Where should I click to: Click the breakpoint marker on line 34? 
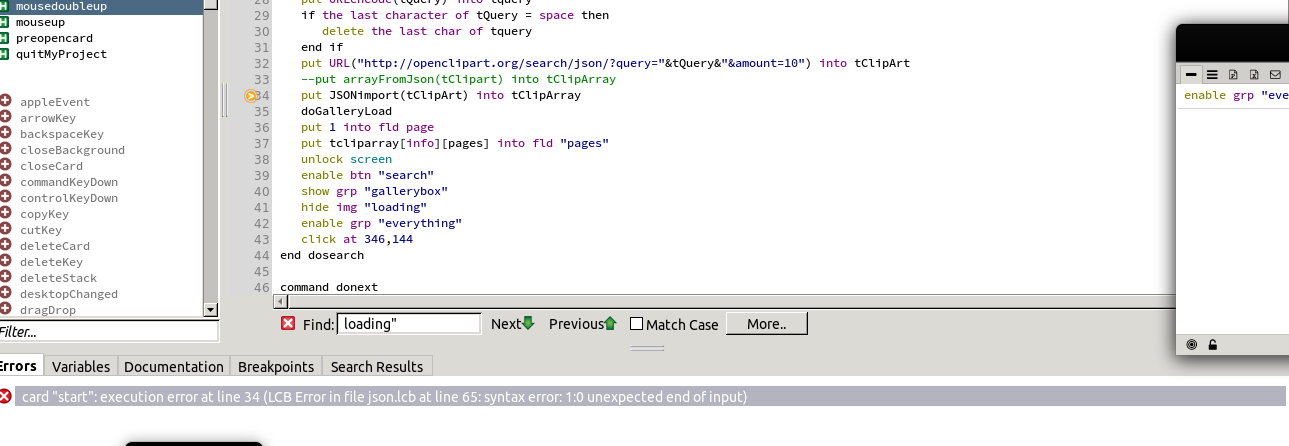coord(251,96)
